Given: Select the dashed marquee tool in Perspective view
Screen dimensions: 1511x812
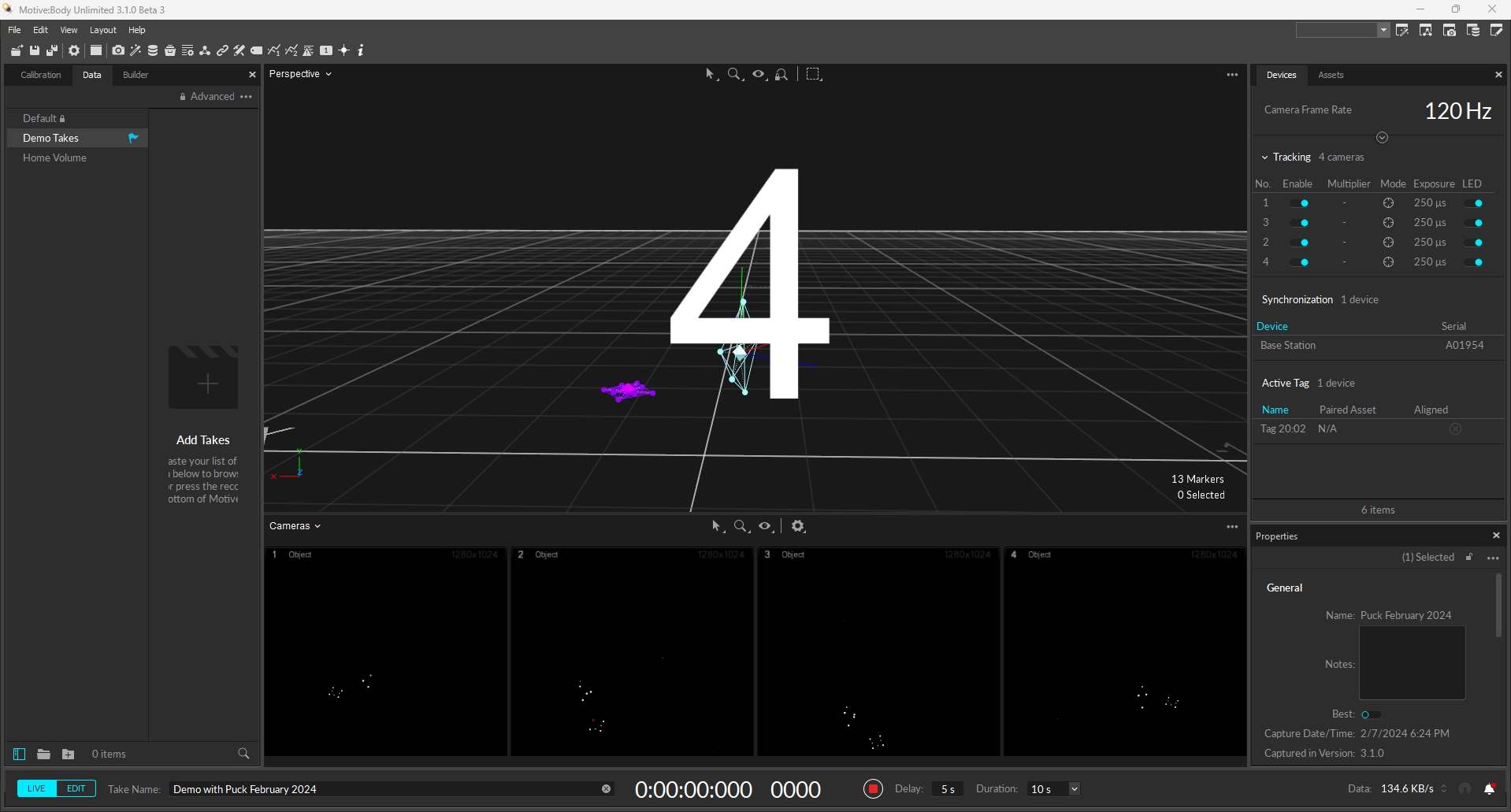Looking at the screenshot, I should [x=814, y=74].
